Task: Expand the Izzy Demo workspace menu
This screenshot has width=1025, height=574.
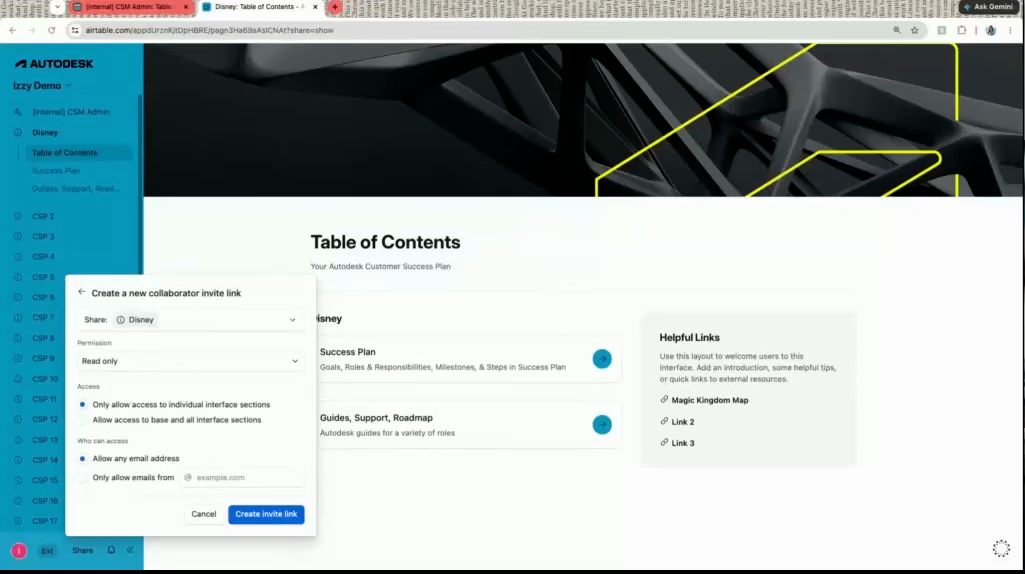Action: tap(42, 86)
